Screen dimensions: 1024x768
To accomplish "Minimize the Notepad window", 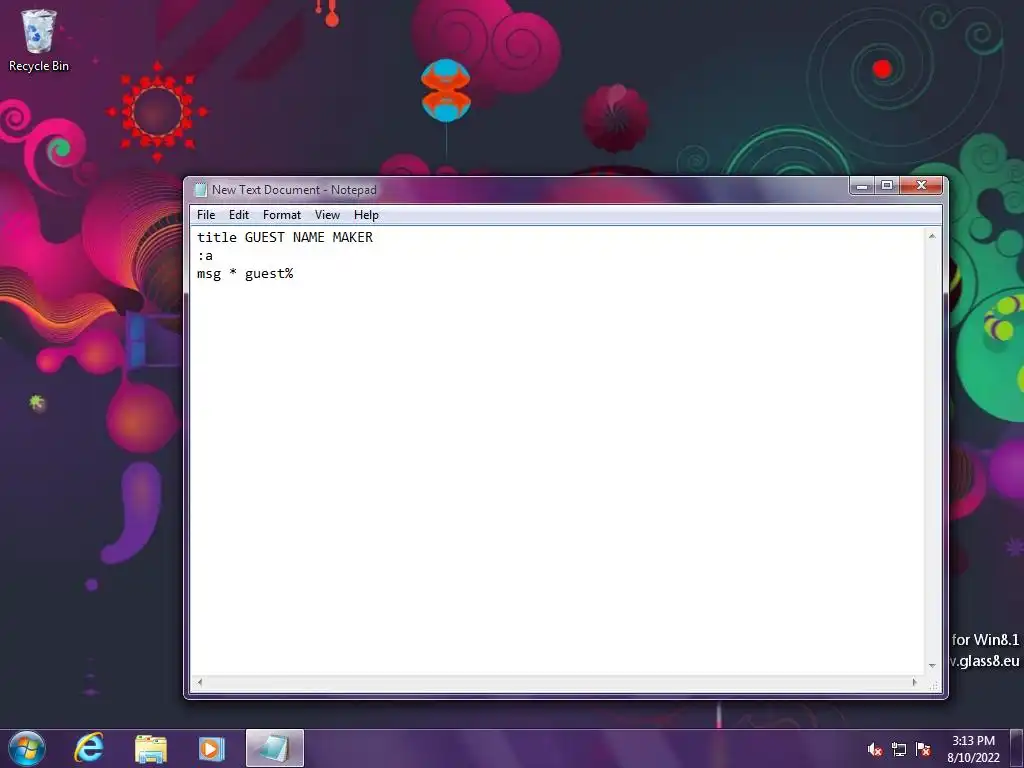I will point(862,186).
